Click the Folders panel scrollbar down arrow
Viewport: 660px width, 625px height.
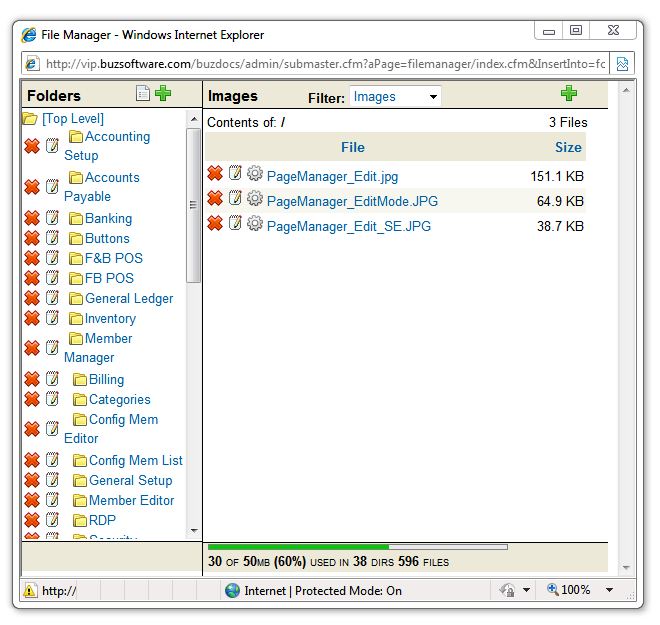pos(194,530)
